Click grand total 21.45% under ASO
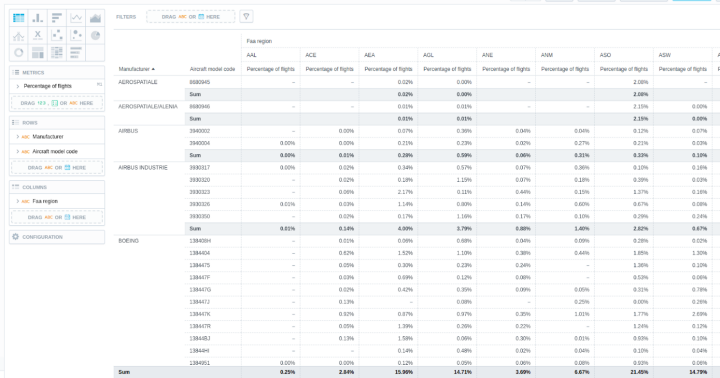 (x=639, y=372)
